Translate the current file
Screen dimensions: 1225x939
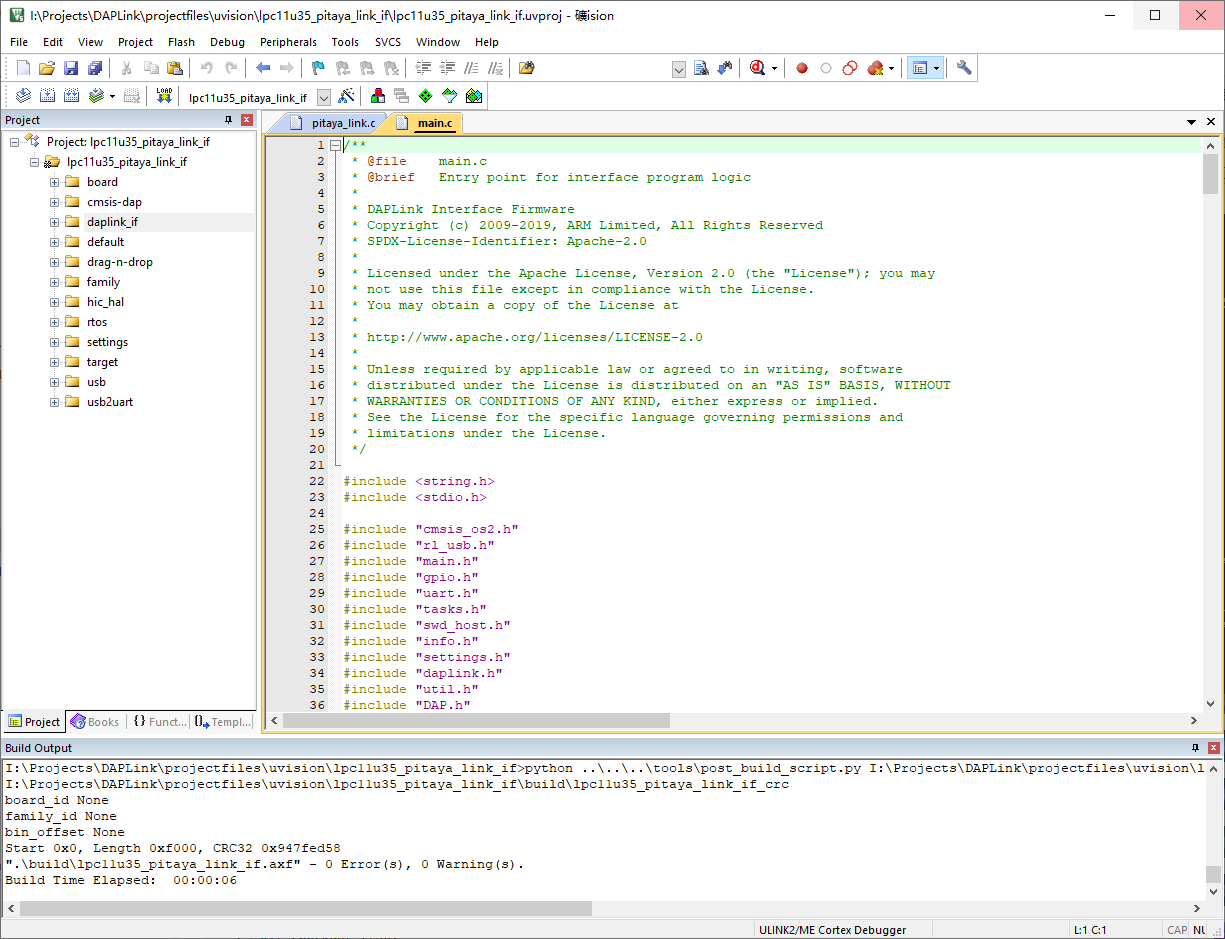23,96
